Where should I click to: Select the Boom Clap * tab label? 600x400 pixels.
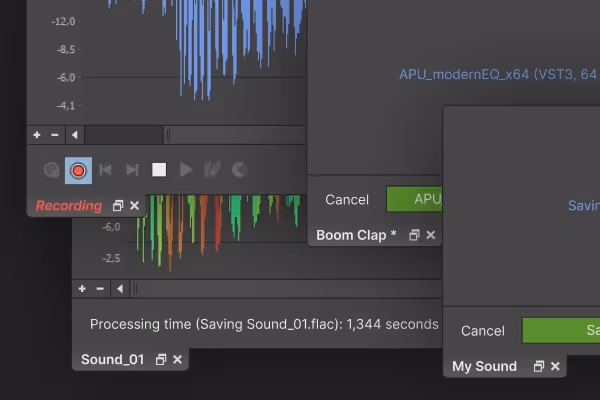pos(356,235)
